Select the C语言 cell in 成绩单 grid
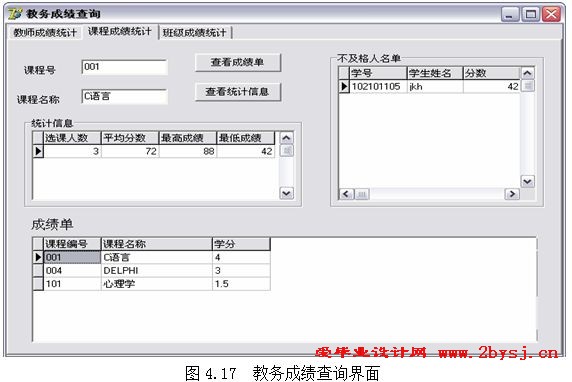The width and height of the screenshot is (572, 382). click(x=156, y=257)
